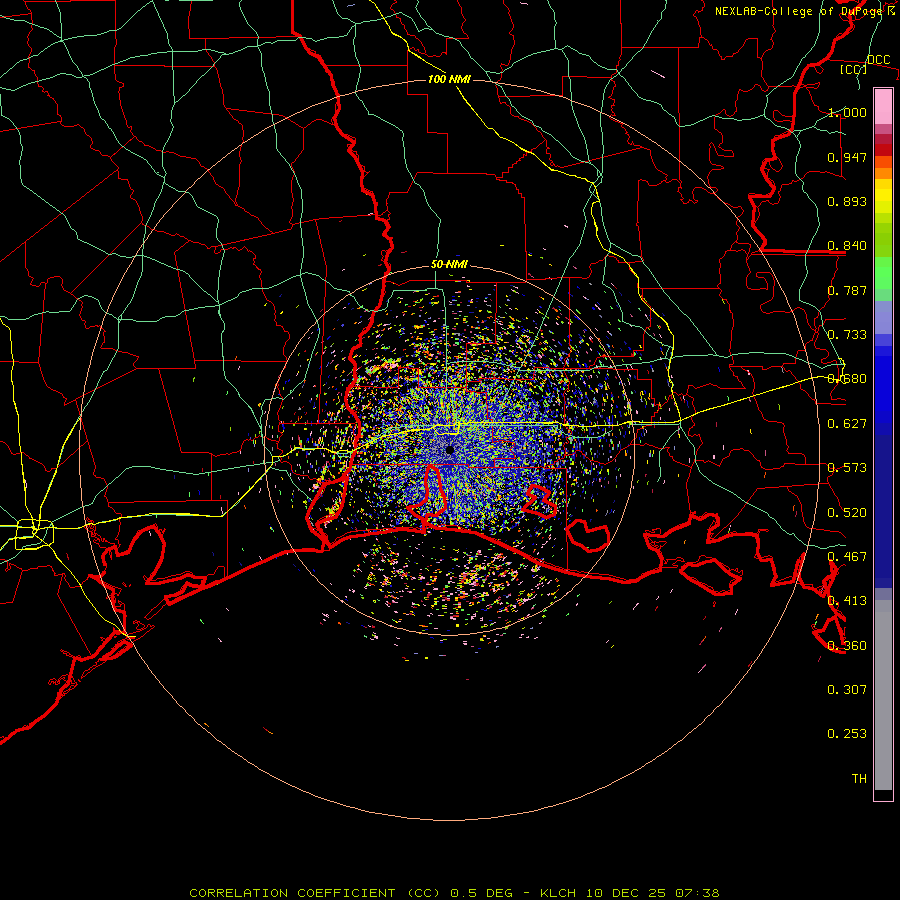Click the 0.253 scale value
The height and width of the screenshot is (900, 900).
(x=847, y=734)
